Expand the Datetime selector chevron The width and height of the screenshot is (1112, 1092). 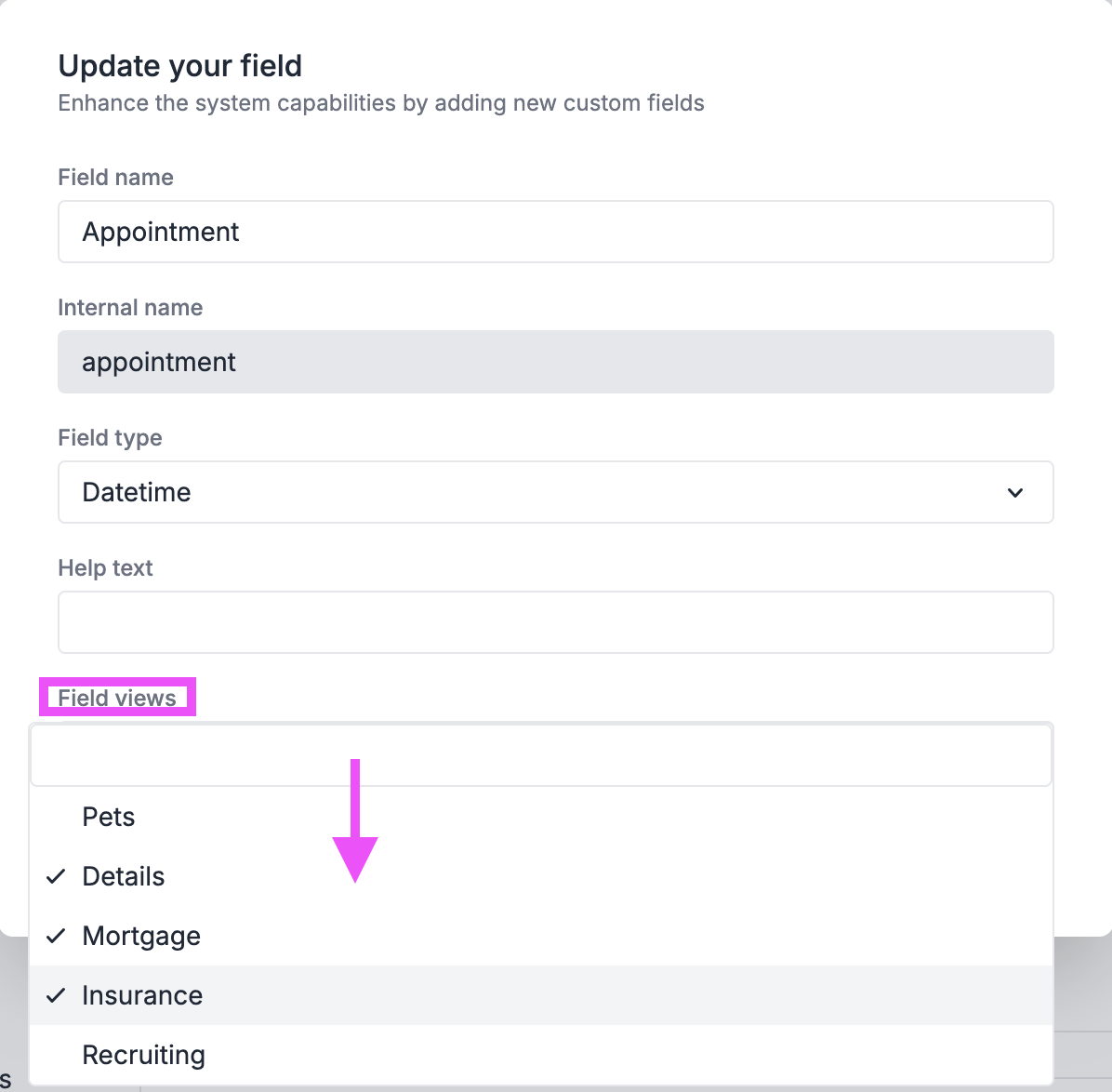pyautogui.click(x=1015, y=493)
